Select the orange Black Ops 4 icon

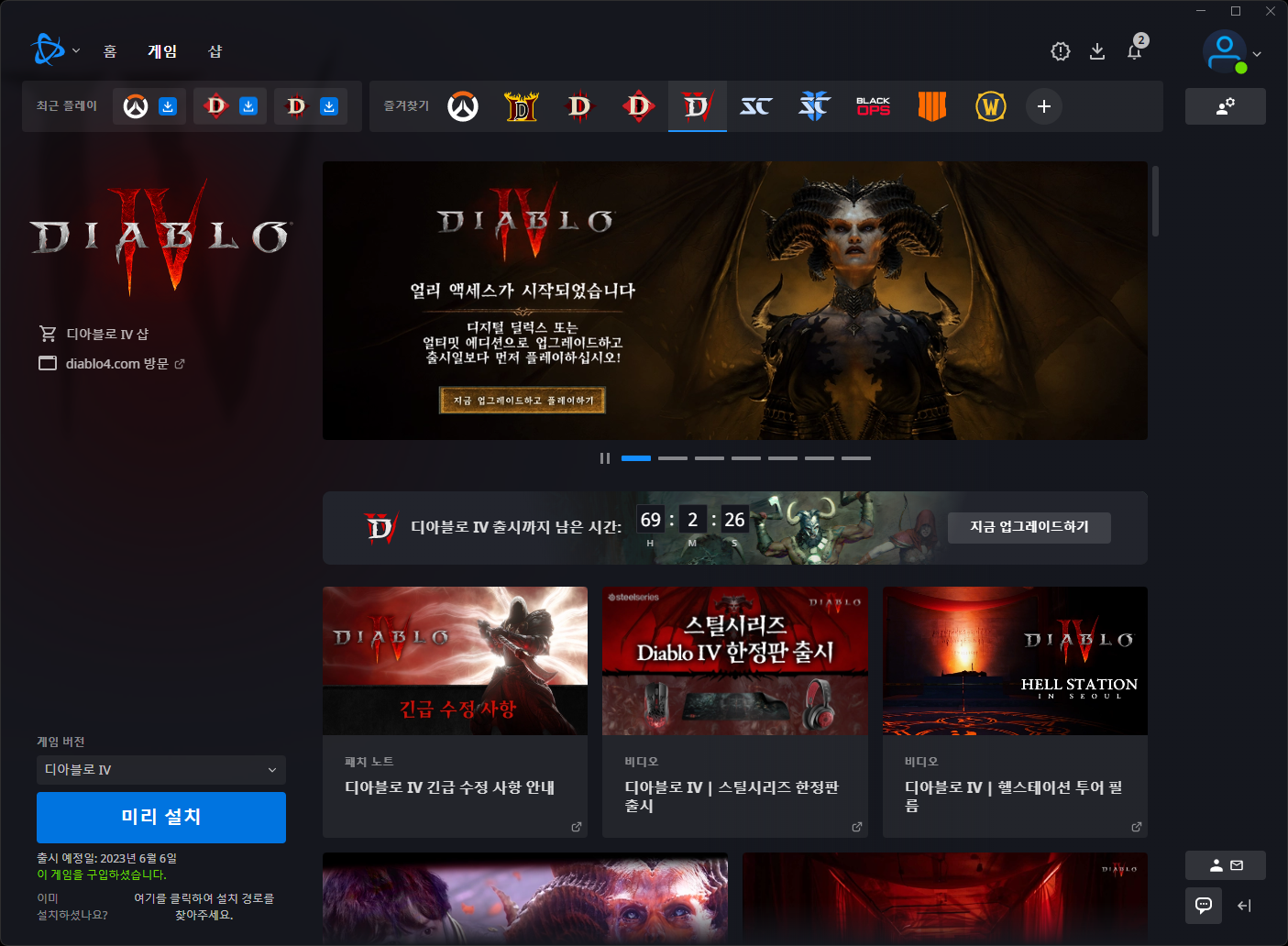932,106
